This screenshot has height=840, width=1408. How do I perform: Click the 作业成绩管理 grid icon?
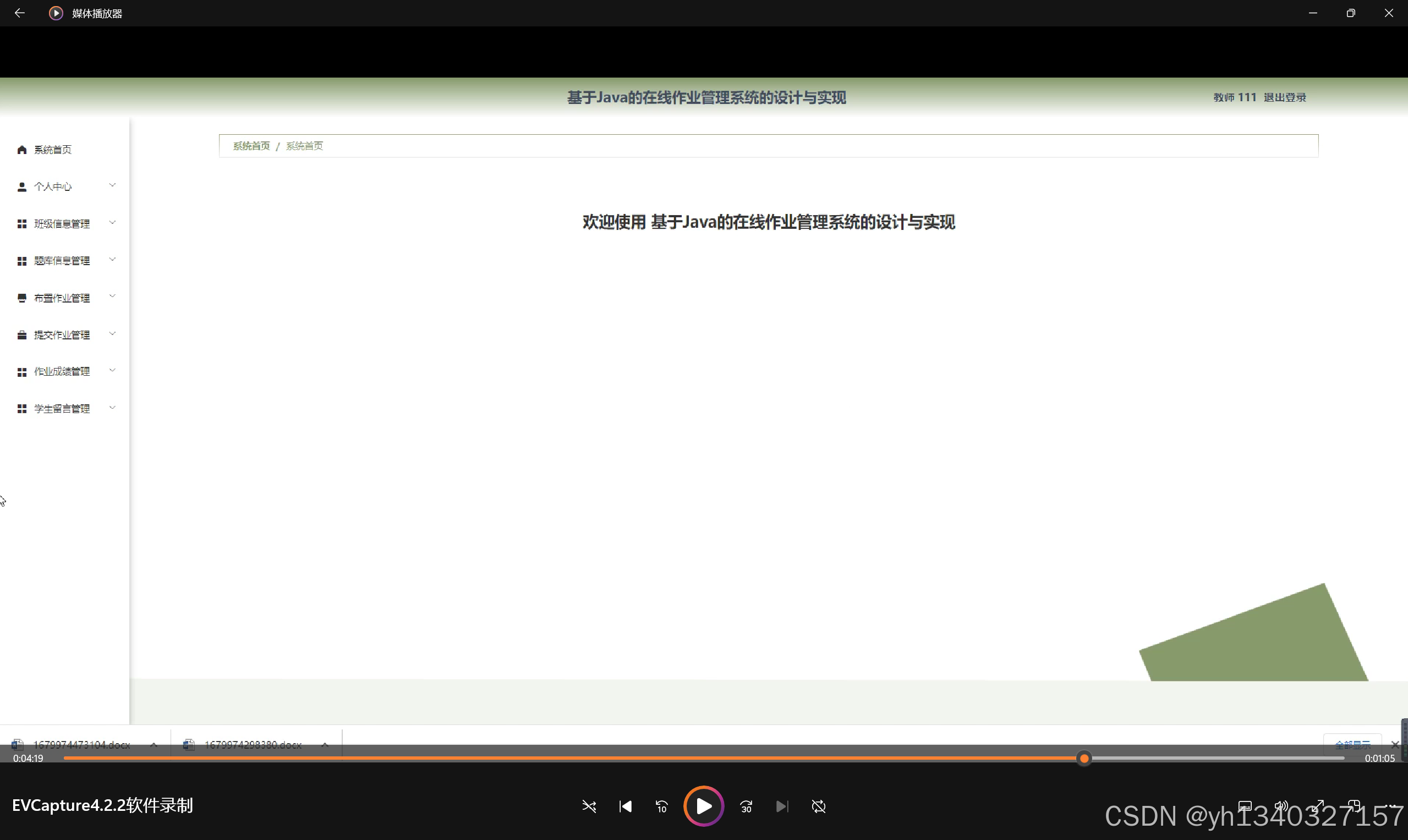click(x=22, y=372)
